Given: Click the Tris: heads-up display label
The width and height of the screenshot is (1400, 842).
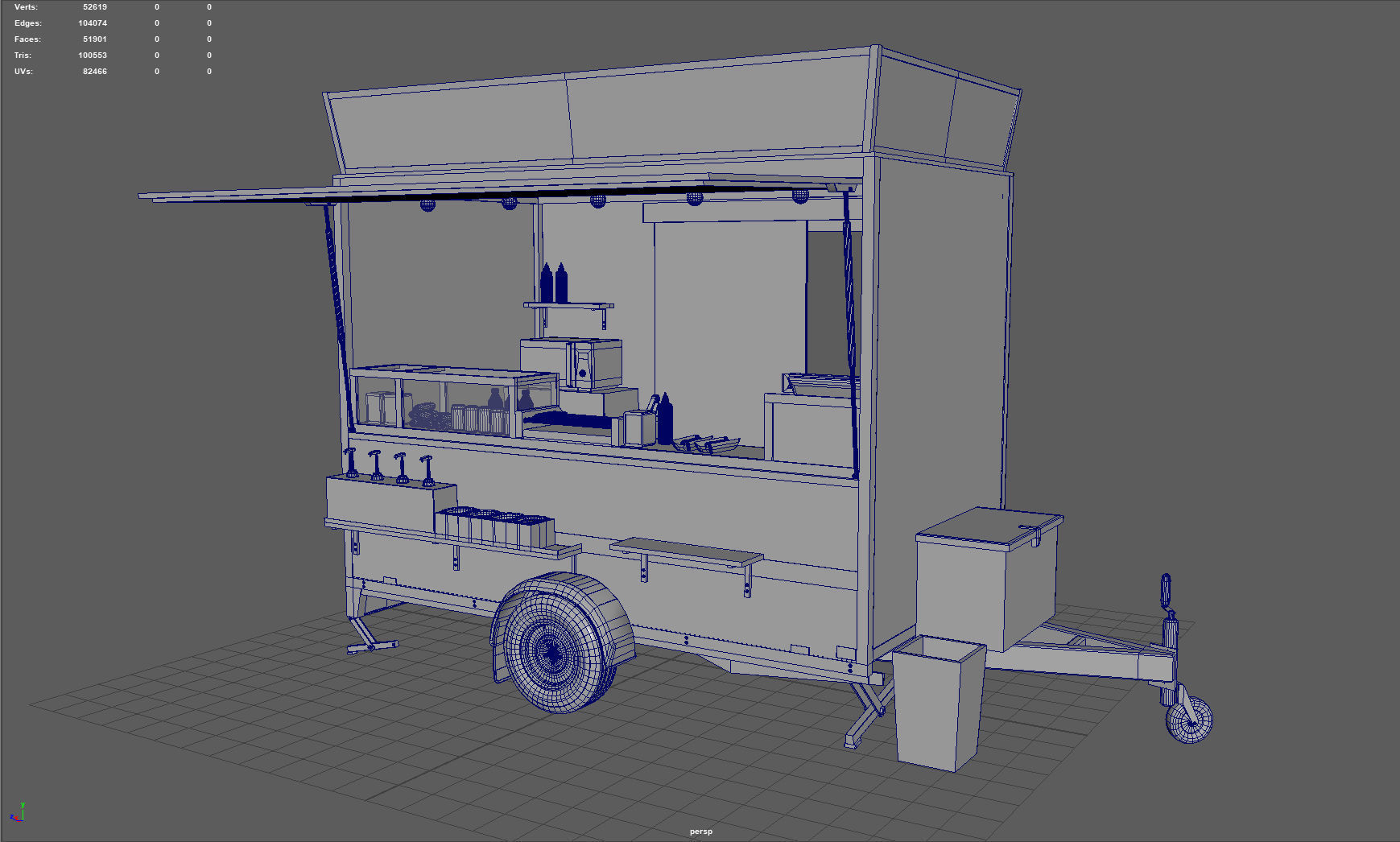Looking at the screenshot, I should tap(23, 55).
